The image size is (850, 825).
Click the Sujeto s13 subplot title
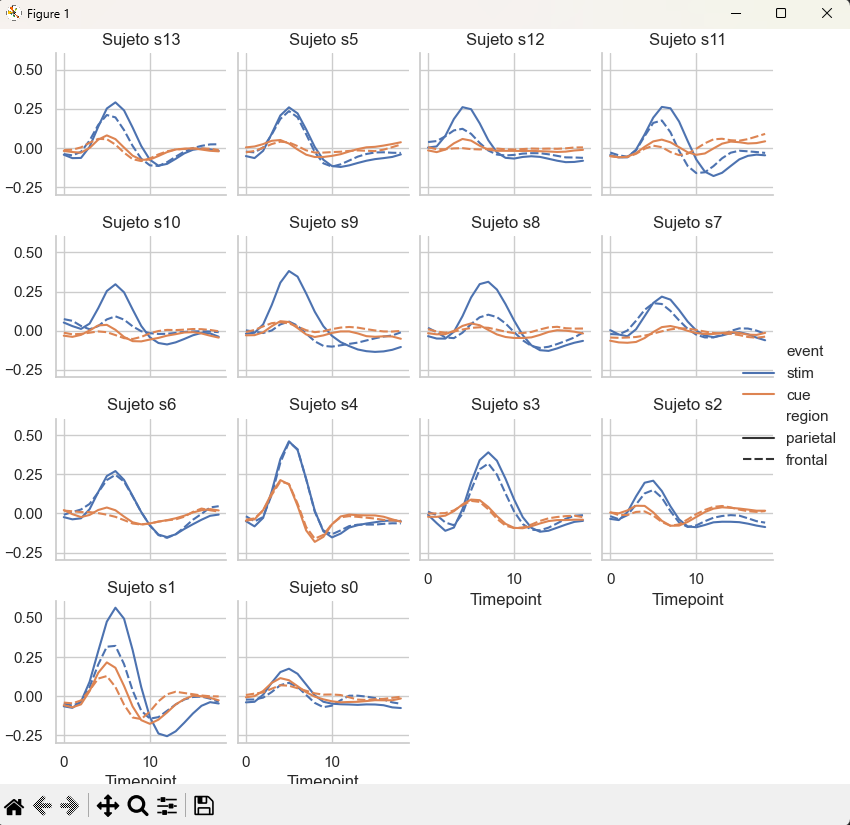click(x=142, y=40)
